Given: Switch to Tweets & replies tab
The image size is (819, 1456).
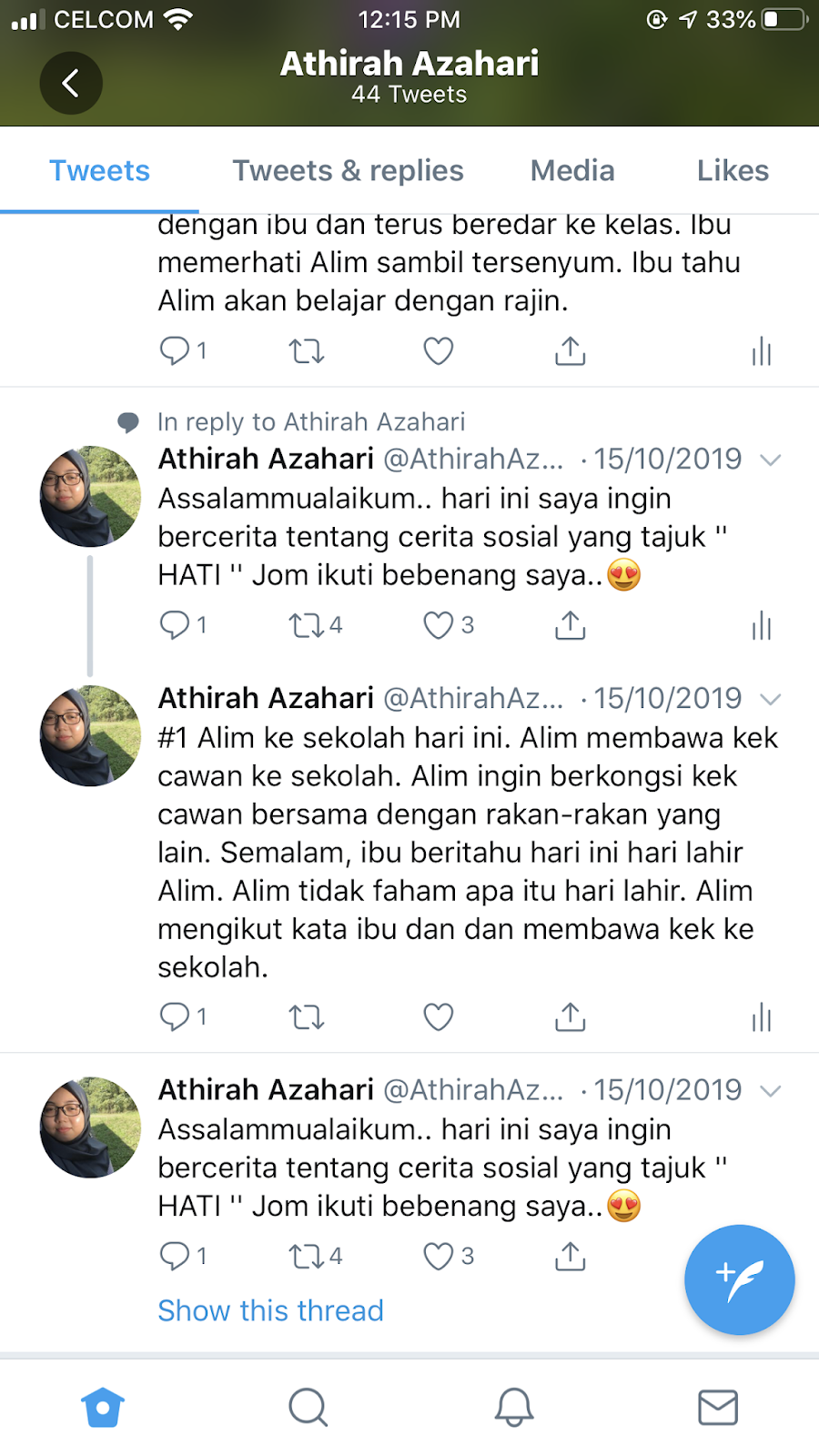Looking at the screenshot, I should pos(348,171).
